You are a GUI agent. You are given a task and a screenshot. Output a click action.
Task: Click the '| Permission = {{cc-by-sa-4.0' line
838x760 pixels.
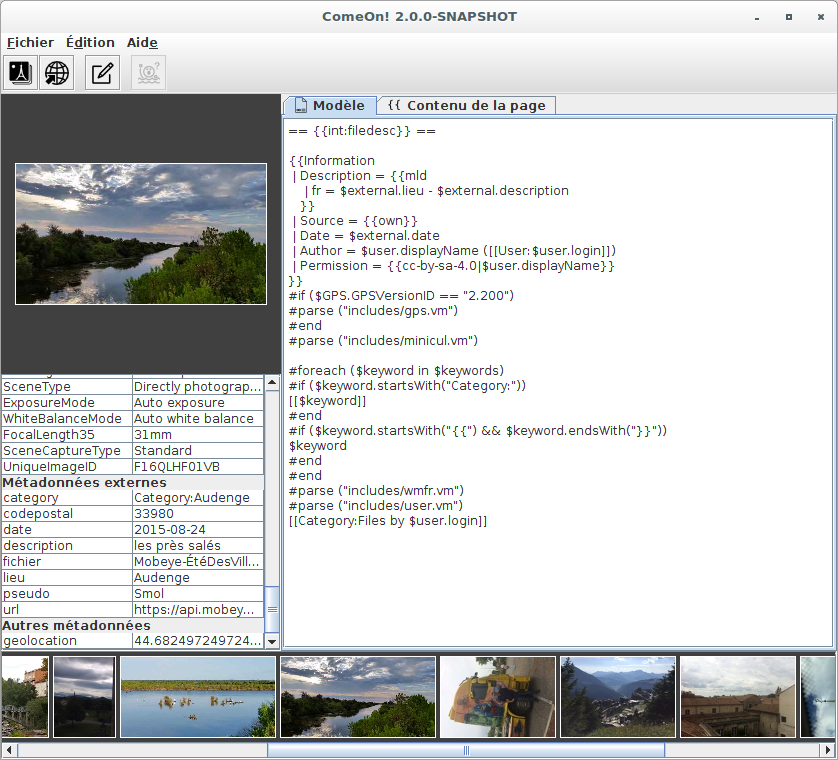(453, 266)
